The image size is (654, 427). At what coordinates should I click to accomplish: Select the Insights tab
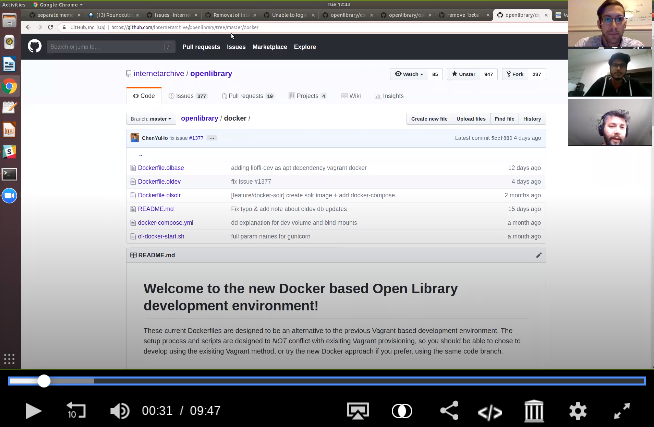pos(389,96)
